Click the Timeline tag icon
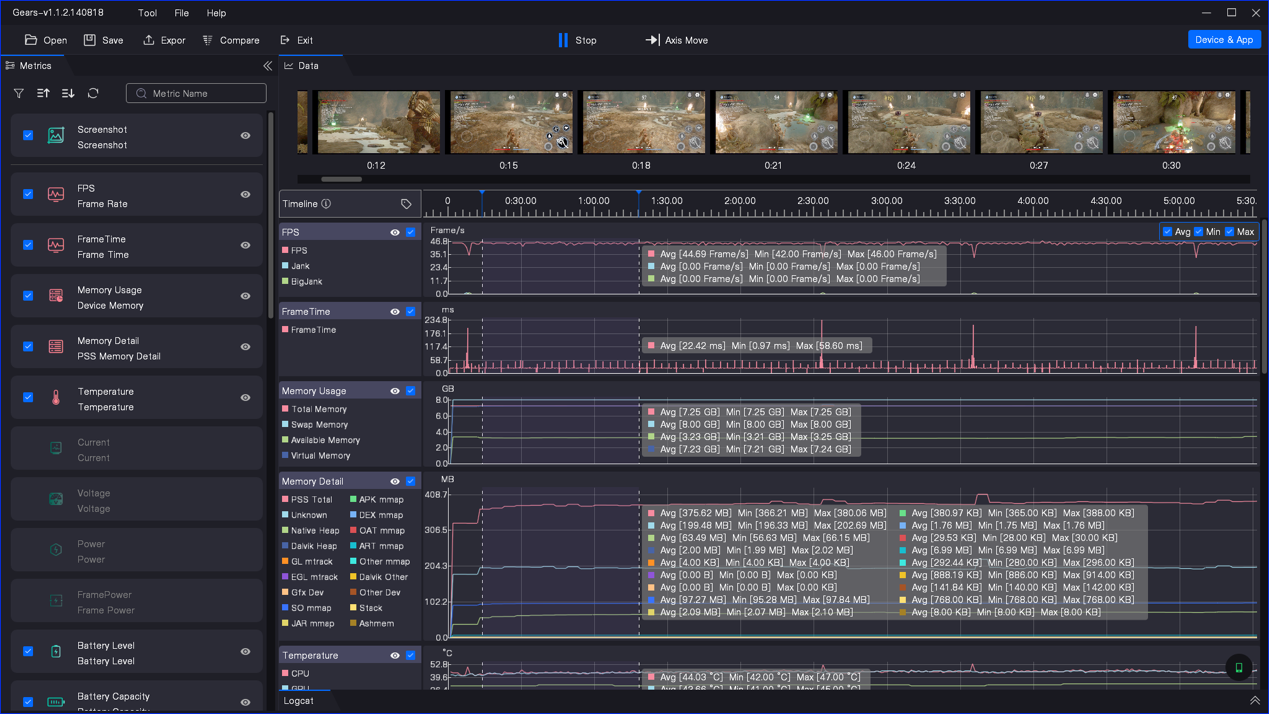This screenshot has height=714, width=1269. point(406,204)
